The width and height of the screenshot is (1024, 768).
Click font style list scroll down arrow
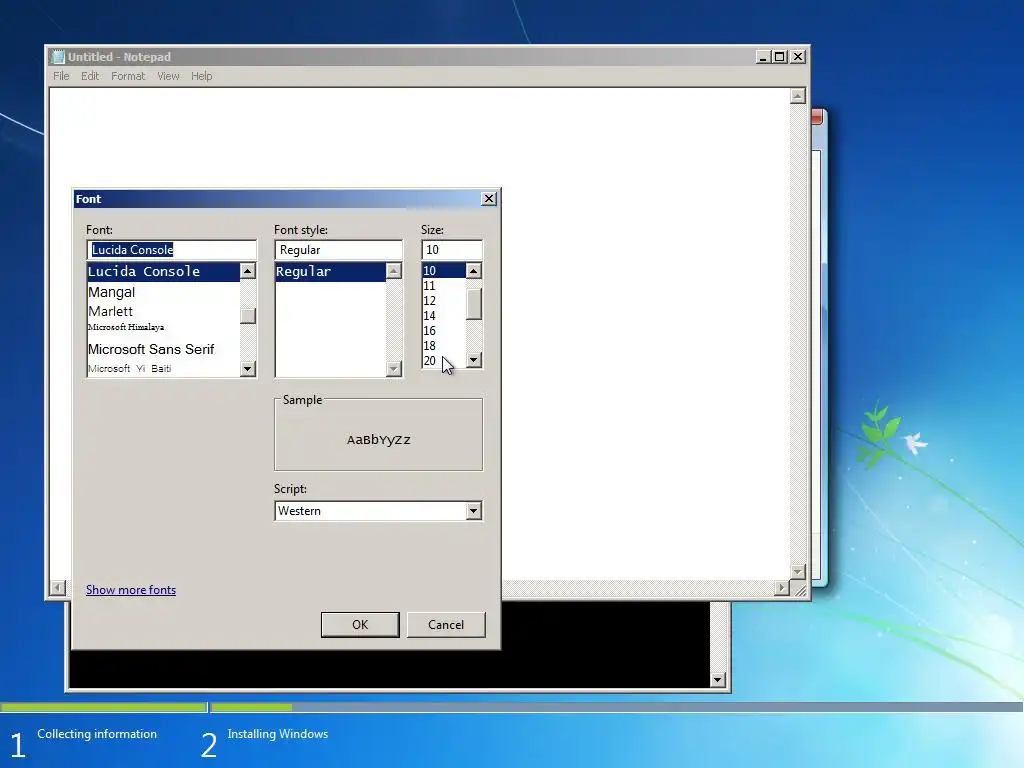point(394,368)
